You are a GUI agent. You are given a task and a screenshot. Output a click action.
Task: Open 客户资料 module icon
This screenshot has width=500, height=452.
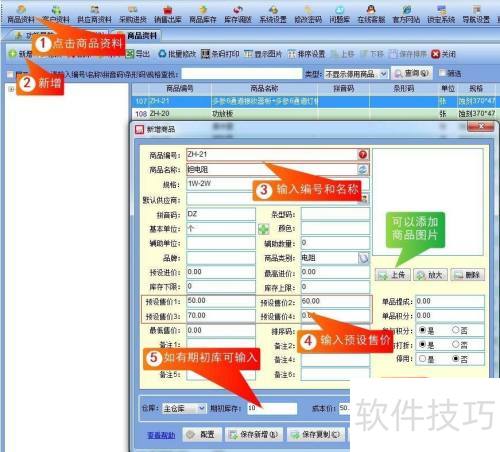(x=56, y=14)
